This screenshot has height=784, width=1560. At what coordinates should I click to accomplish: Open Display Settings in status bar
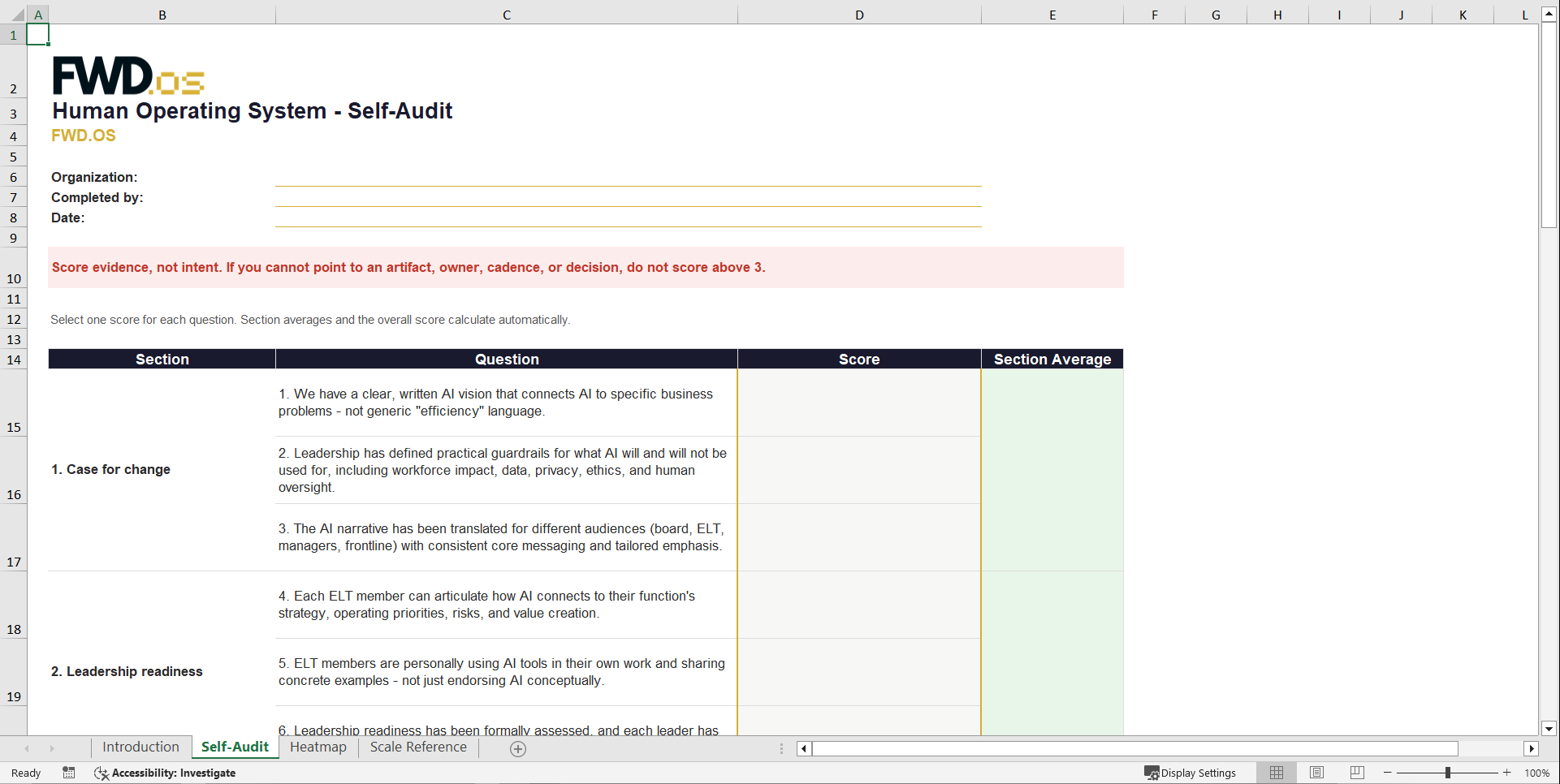tap(1190, 773)
